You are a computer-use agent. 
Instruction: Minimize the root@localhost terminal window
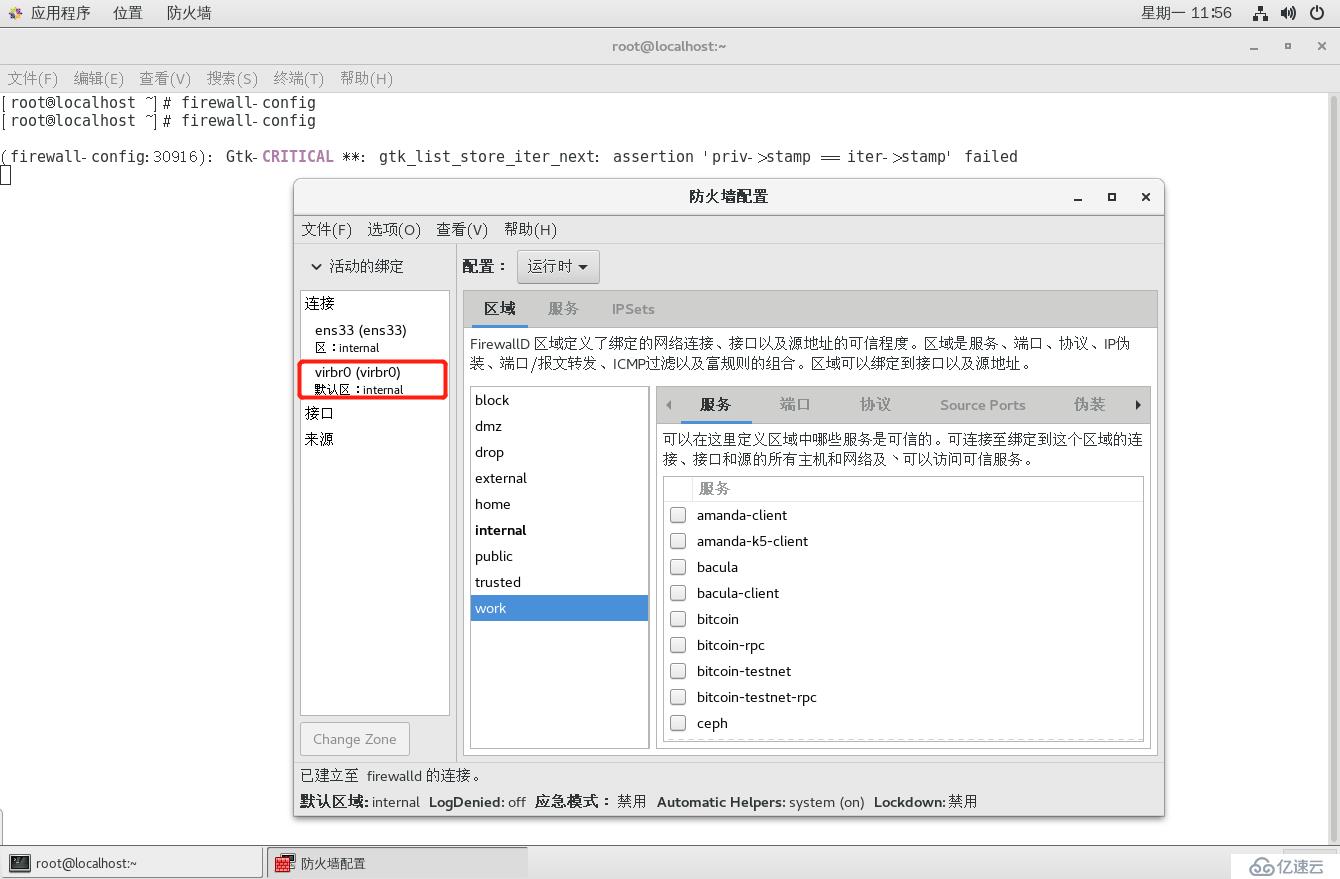tap(1254, 47)
